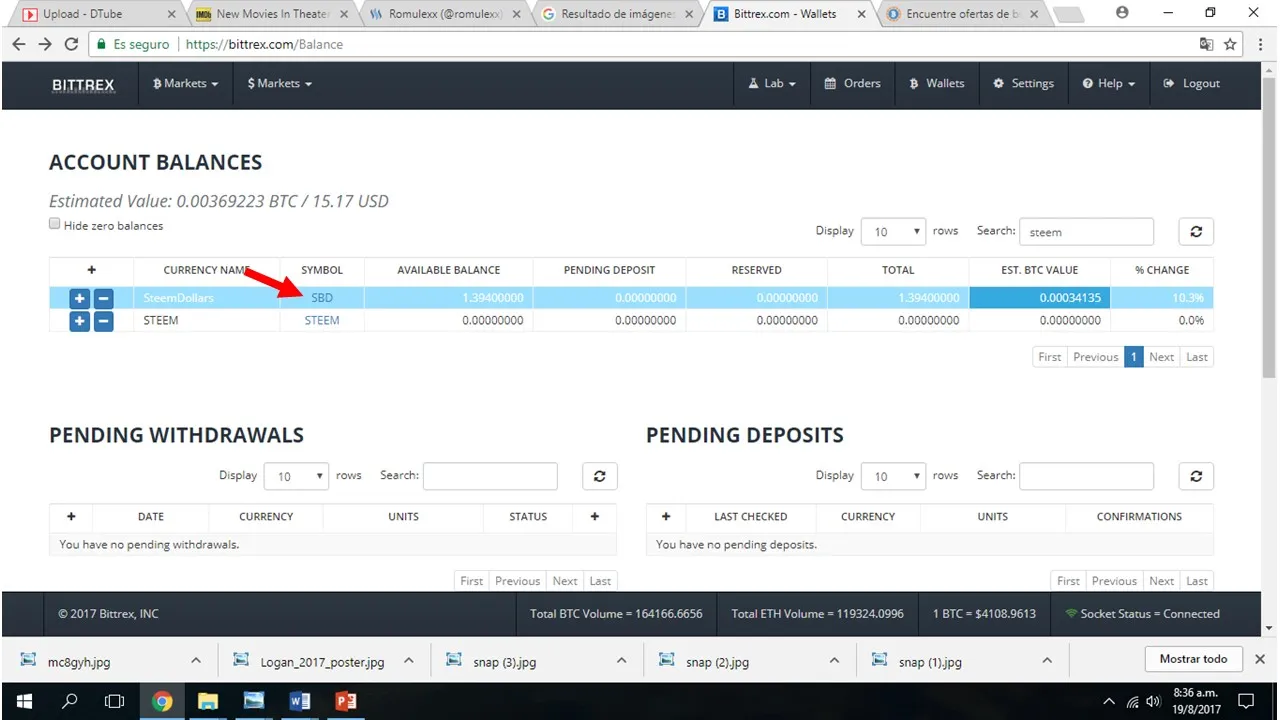Open the Logan_2017_poster.jpg download options arrow
The image size is (1280, 720).
408,661
